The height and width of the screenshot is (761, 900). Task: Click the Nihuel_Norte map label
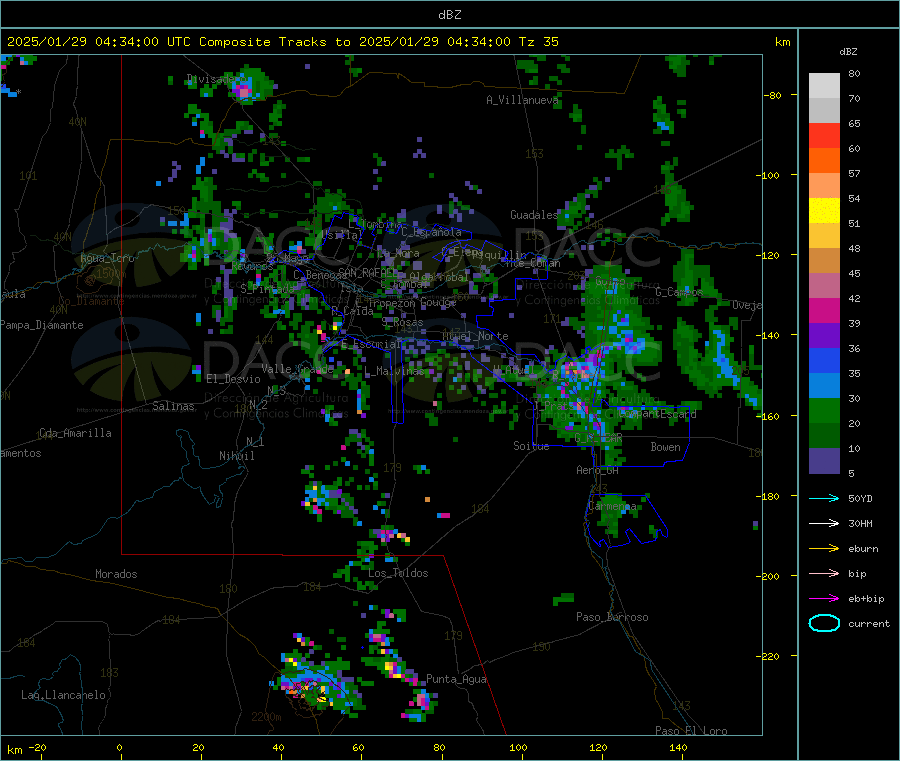click(x=475, y=336)
